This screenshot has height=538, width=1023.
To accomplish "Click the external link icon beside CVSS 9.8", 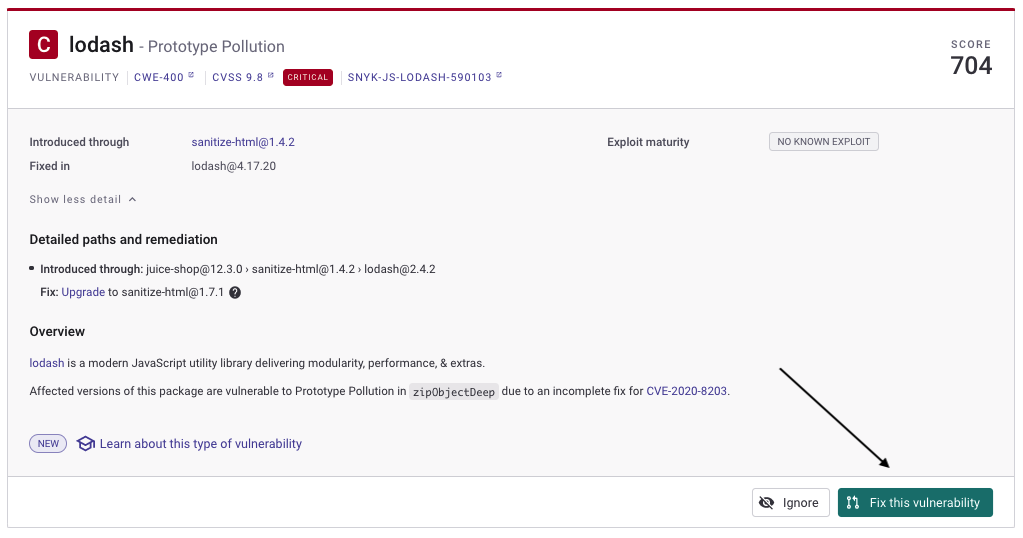I will (271, 76).
